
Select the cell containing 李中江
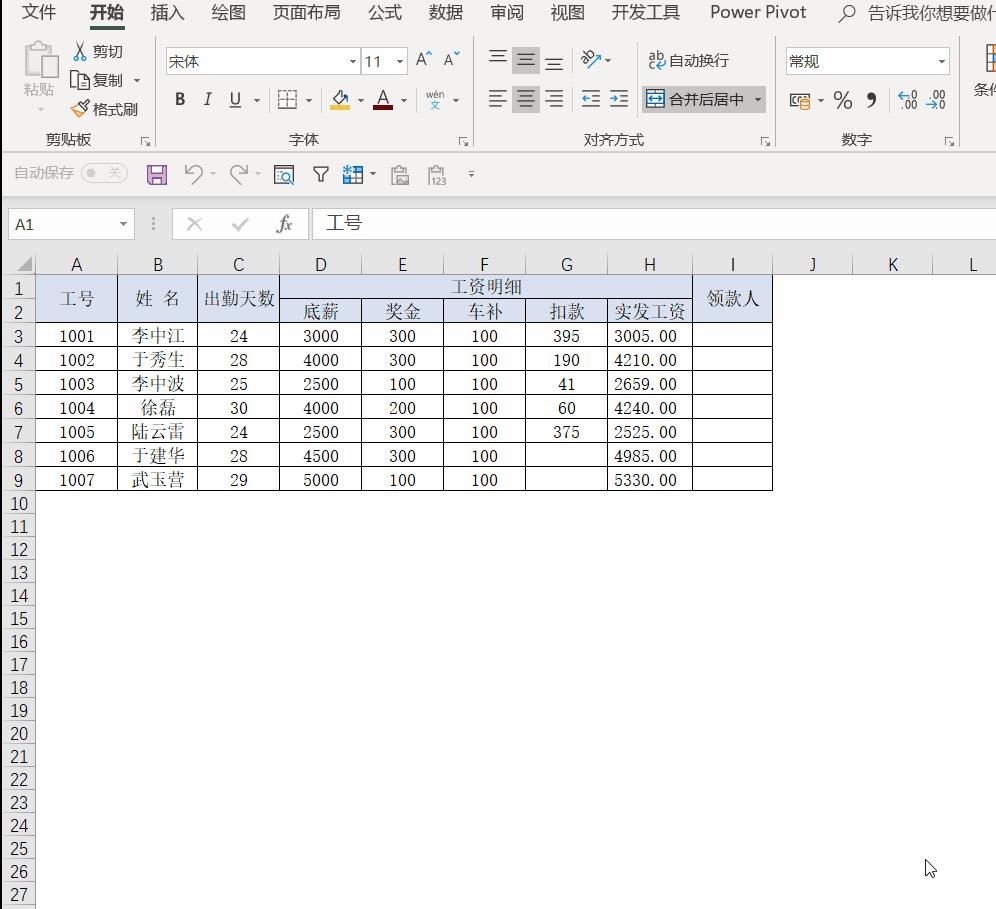tap(157, 336)
